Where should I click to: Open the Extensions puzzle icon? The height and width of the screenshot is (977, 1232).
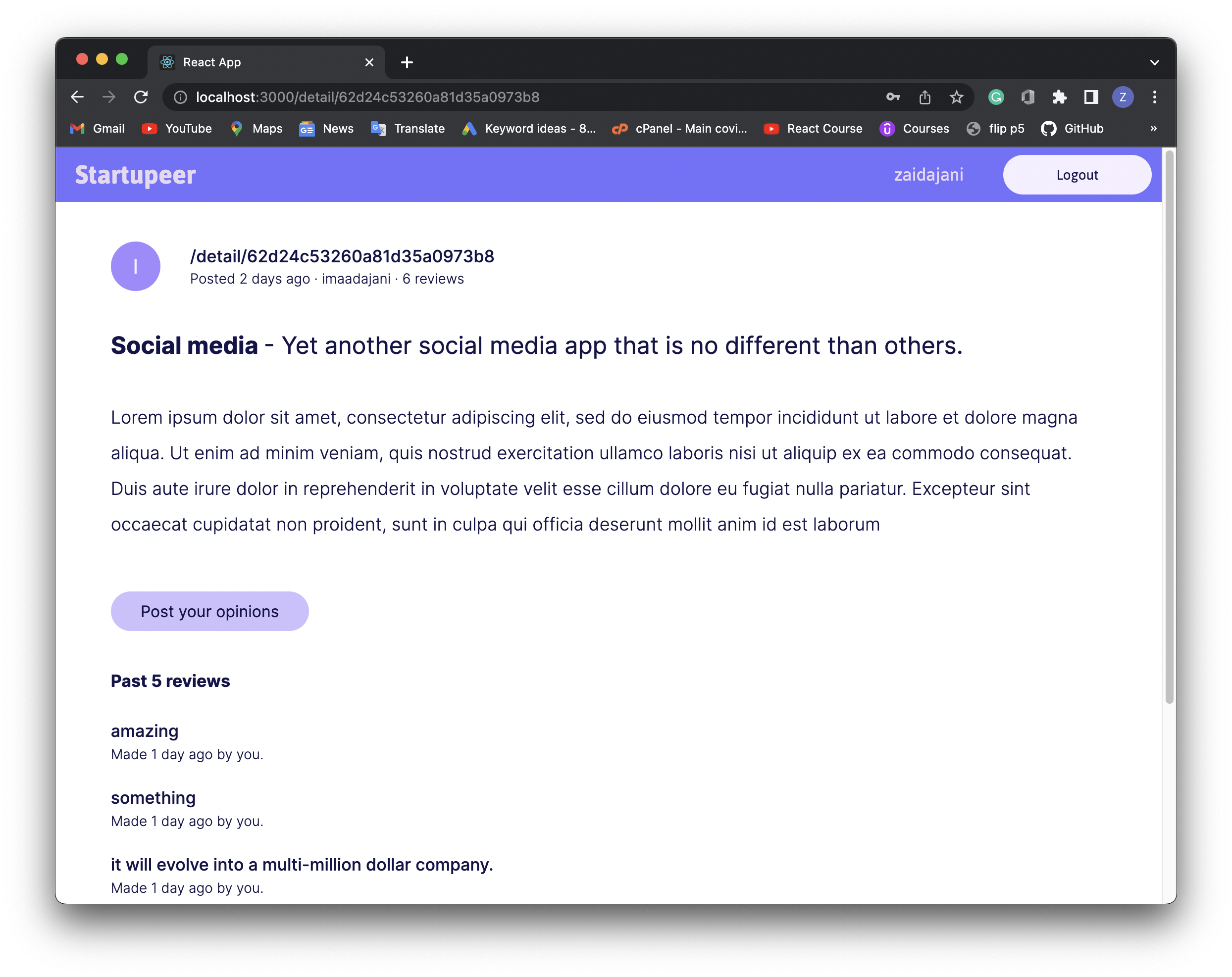[x=1059, y=97]
